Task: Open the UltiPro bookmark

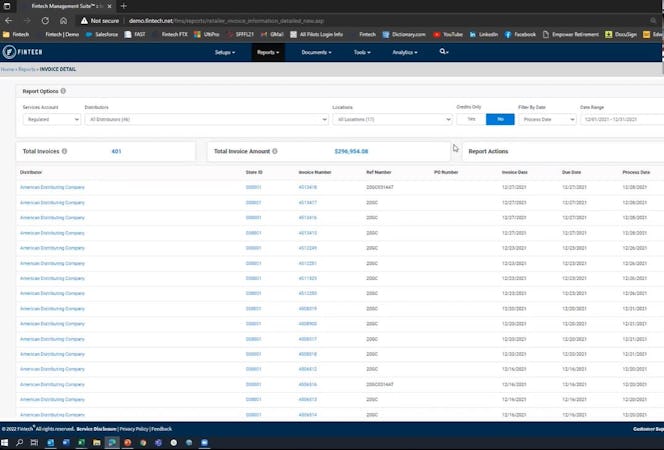Action: (x=207, y=34)
